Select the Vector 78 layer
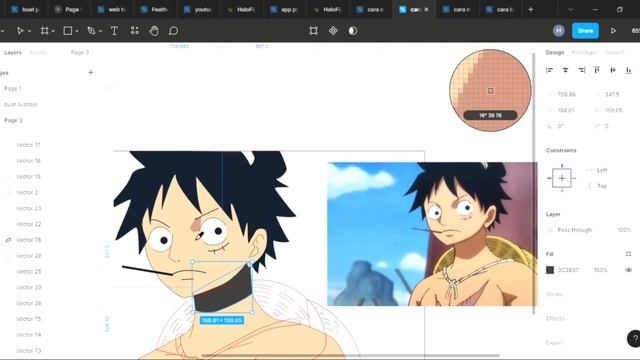 pyautogui.click(x=29, y=240)
